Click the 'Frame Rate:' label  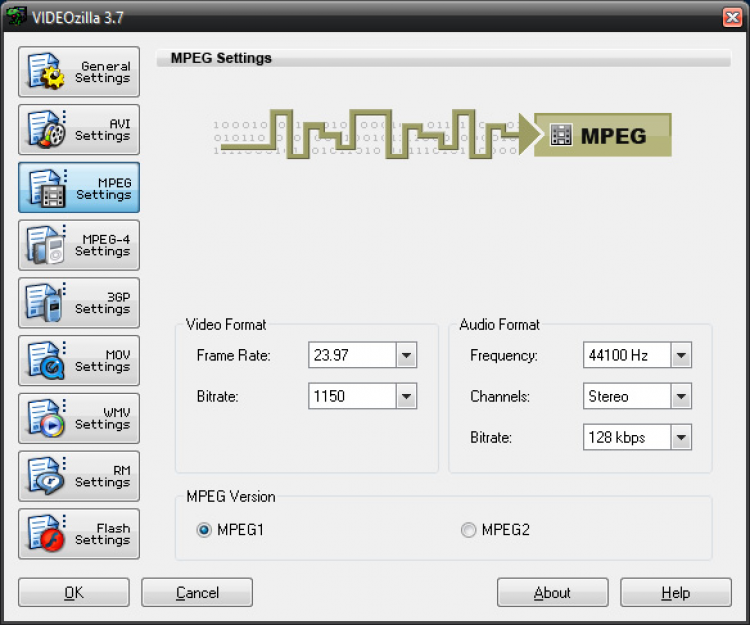click(233, 355)
